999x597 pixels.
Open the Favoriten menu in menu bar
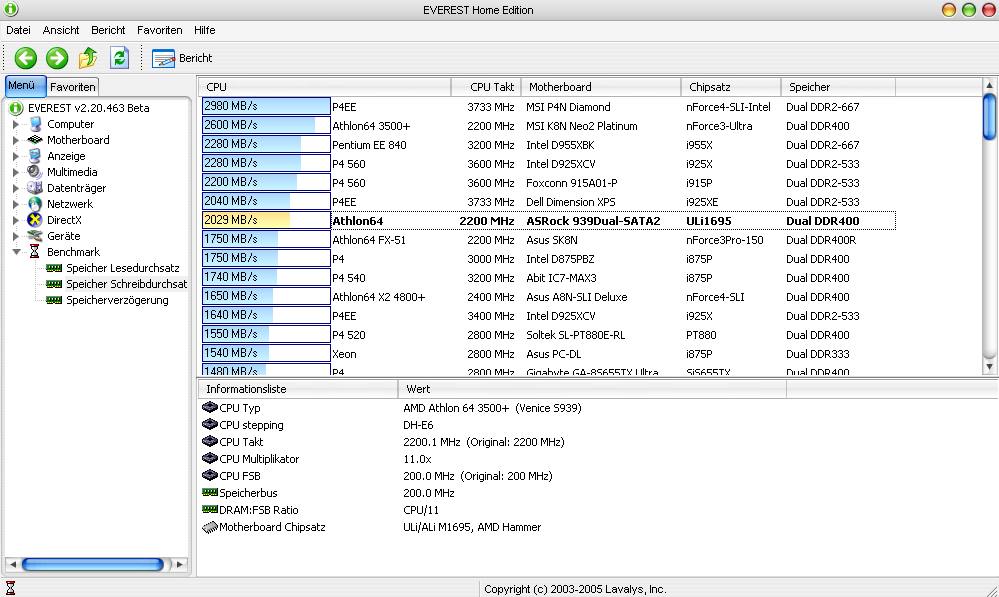159,30
